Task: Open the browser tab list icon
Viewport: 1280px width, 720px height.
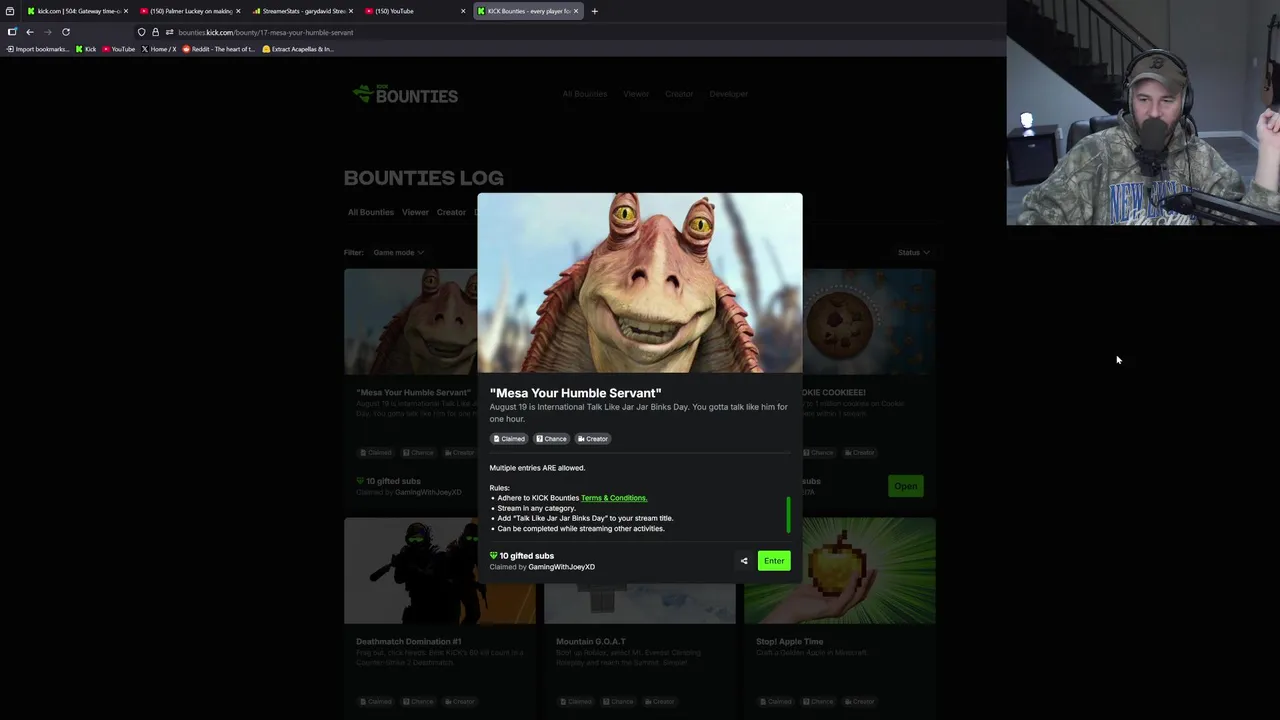Action: point(10,11)
